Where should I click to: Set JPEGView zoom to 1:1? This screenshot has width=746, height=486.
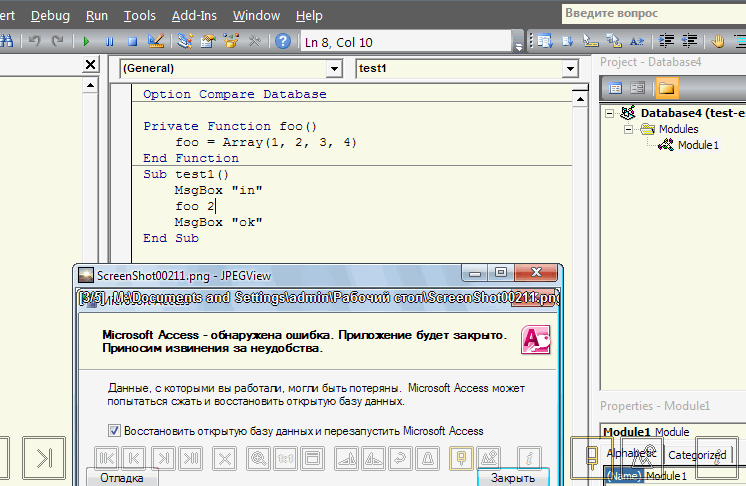click(285, 459)
